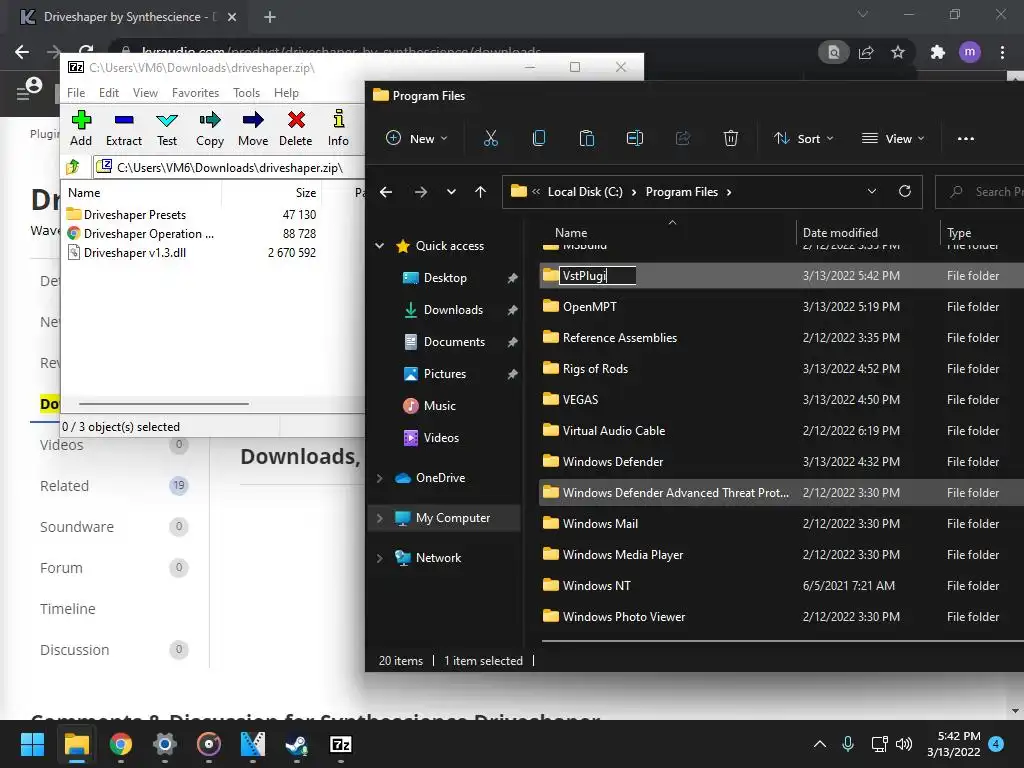
Task: Open the View menu in 7-Zip
Action: pos(145,93)
